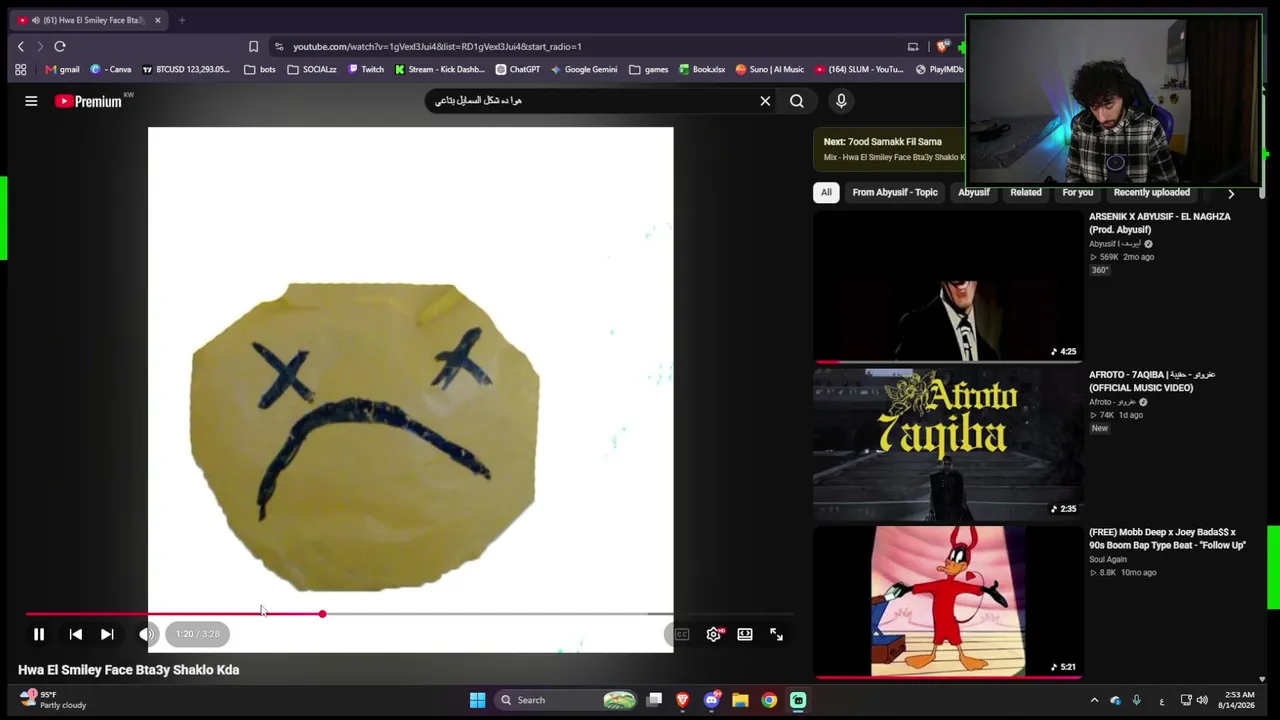Open the Afroto 7aqiba video thumbnail
This screenshot has width=1280, height=720.
948,444
